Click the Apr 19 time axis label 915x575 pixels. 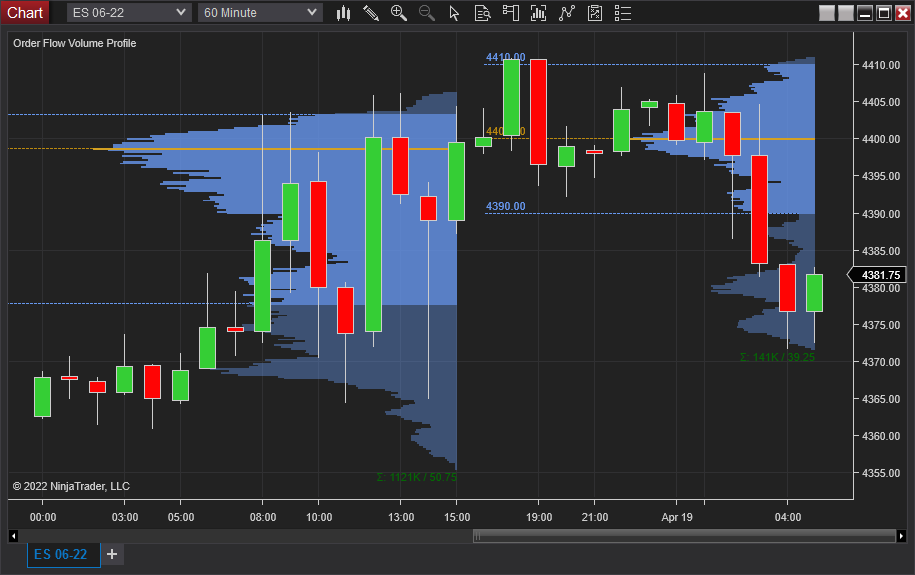click(x=677, y=517)
